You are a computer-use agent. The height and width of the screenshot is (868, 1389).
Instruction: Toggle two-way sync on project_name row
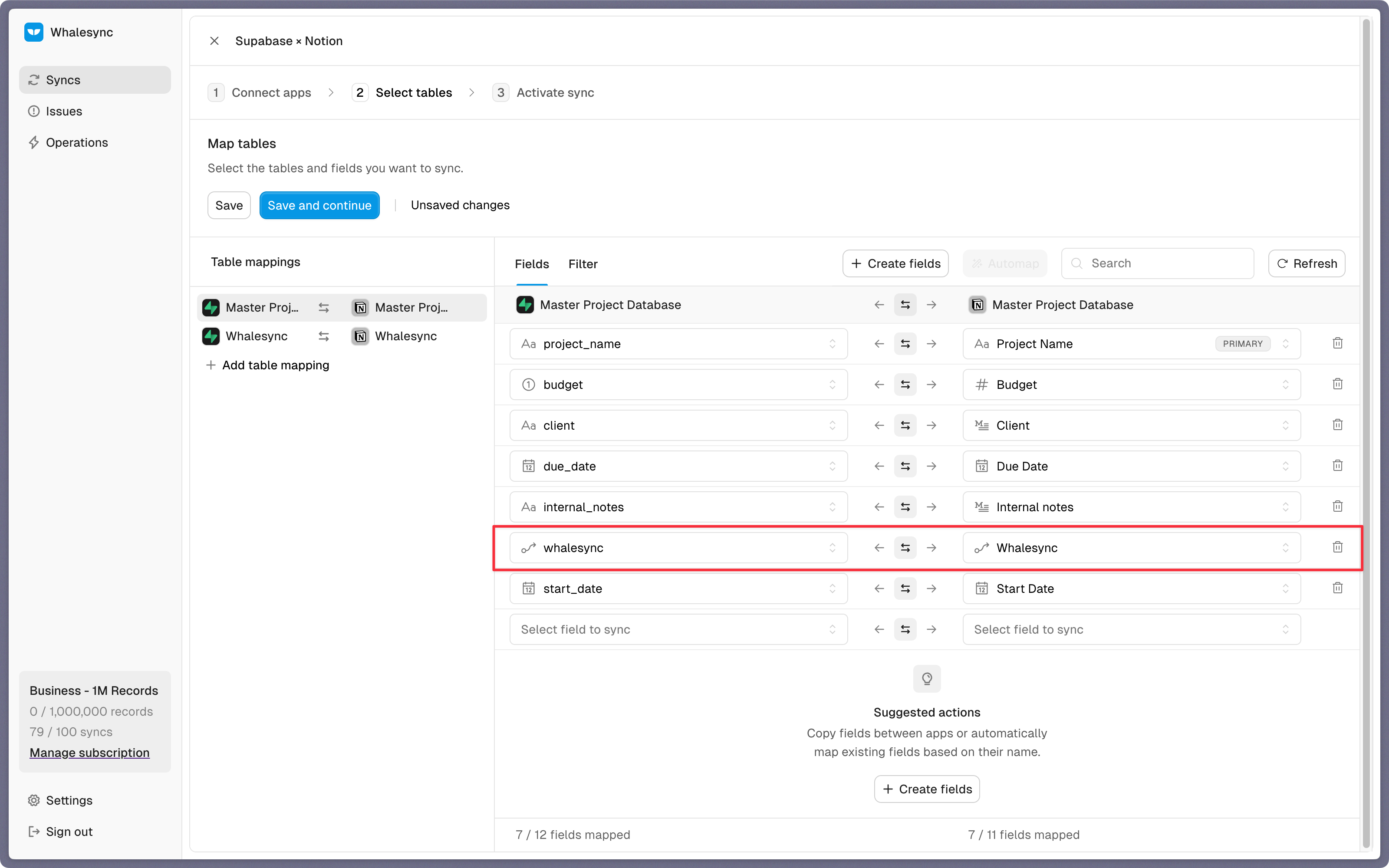tap(905, 344)
